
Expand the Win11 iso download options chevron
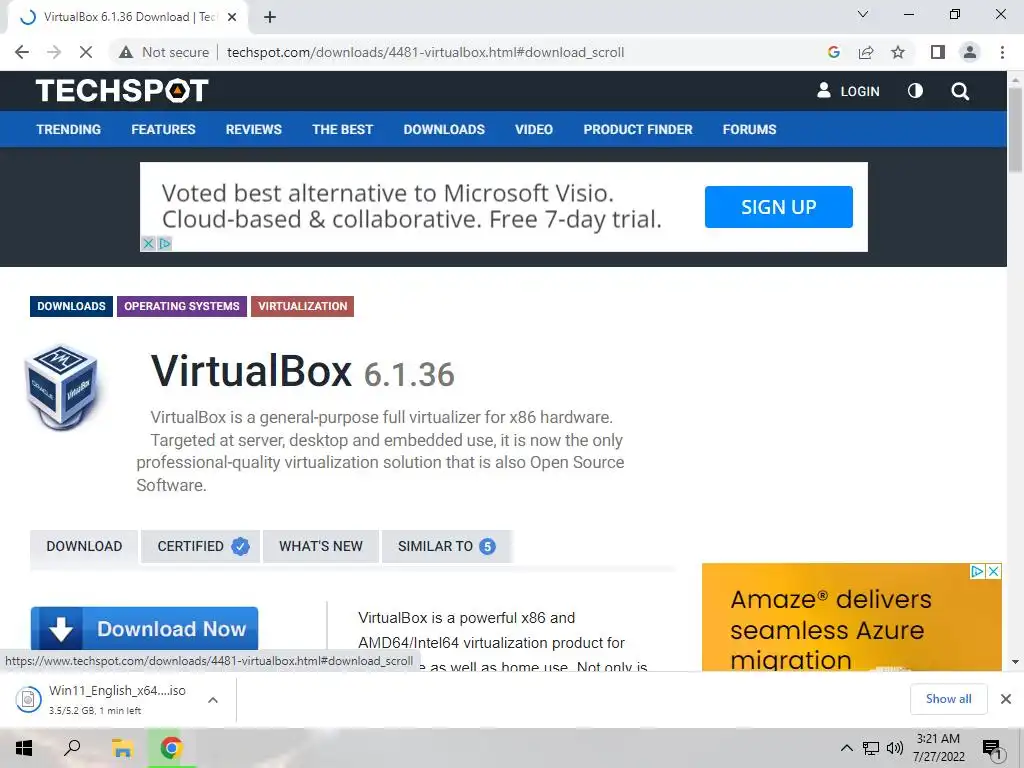click(x=212, y=700)
